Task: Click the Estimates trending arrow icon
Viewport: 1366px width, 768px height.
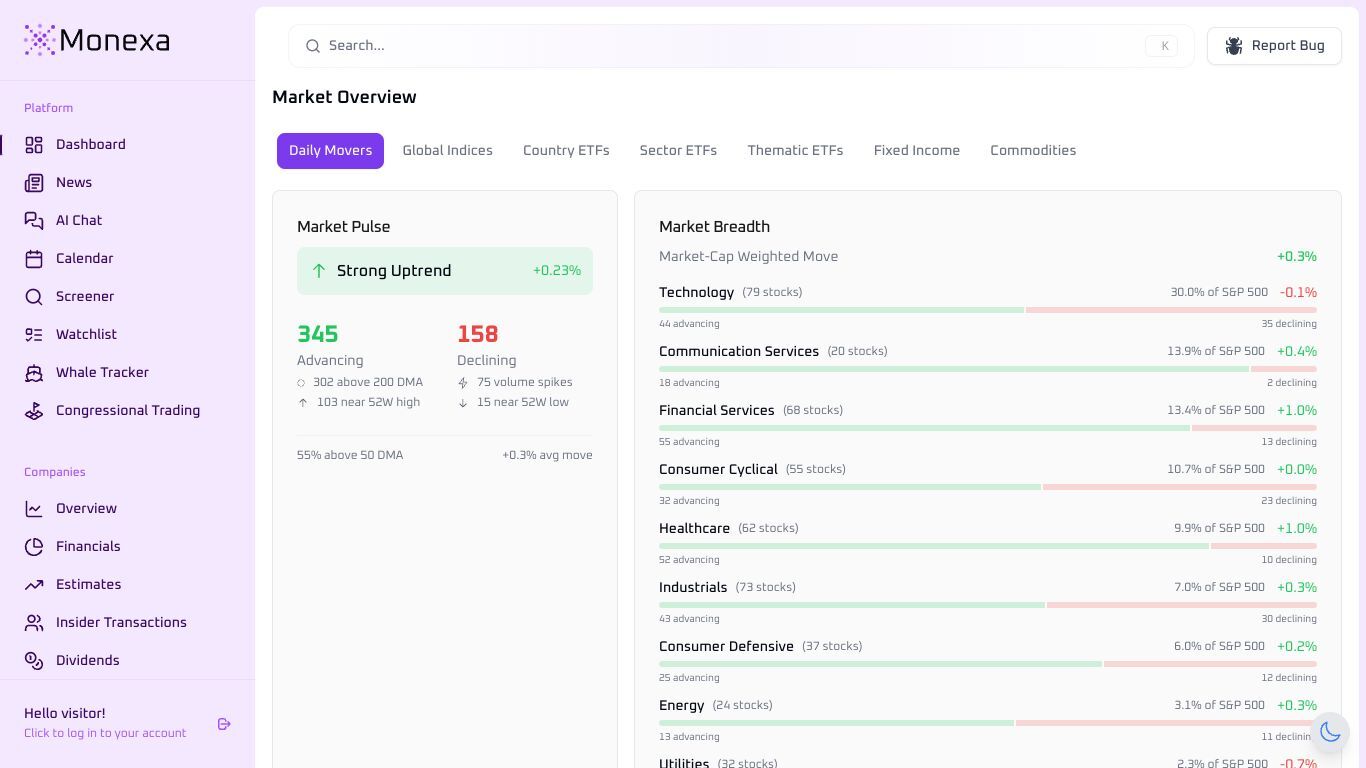Action: [x=34, y=585]
